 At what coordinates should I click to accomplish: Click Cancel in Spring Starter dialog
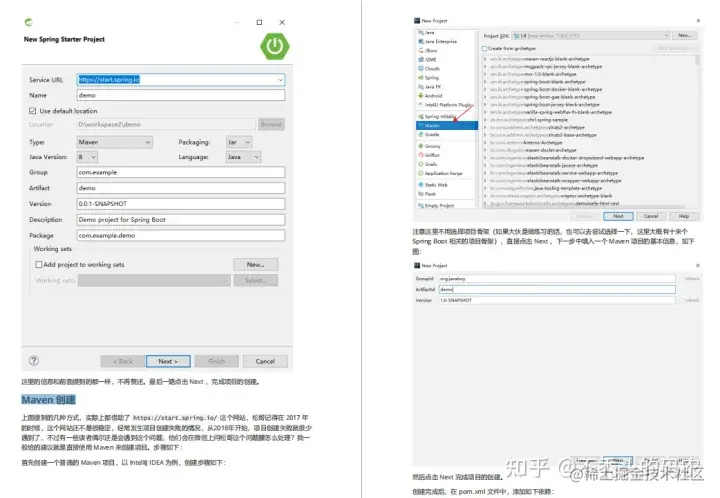(265, 361)
